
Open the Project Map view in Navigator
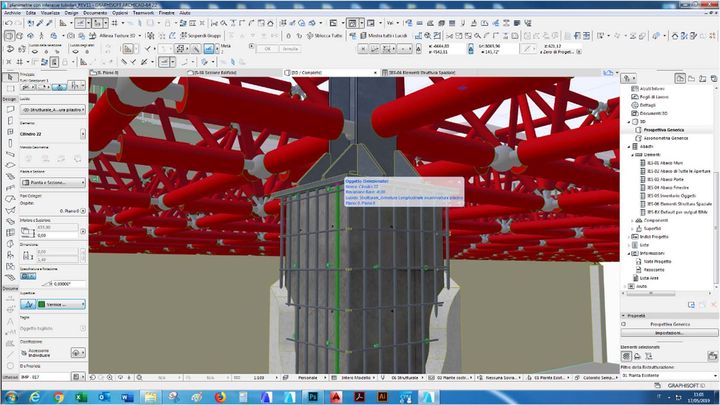680,78
